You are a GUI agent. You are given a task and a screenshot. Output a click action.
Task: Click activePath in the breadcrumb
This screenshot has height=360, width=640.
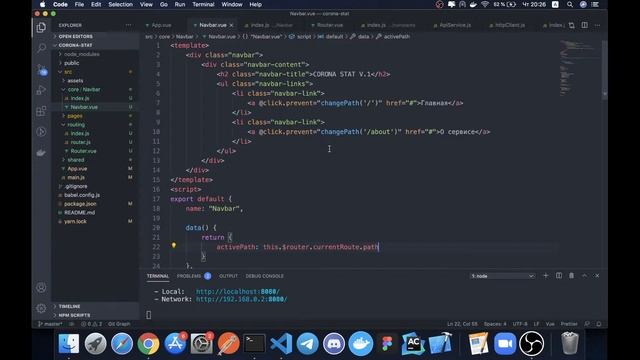[396, 37]
